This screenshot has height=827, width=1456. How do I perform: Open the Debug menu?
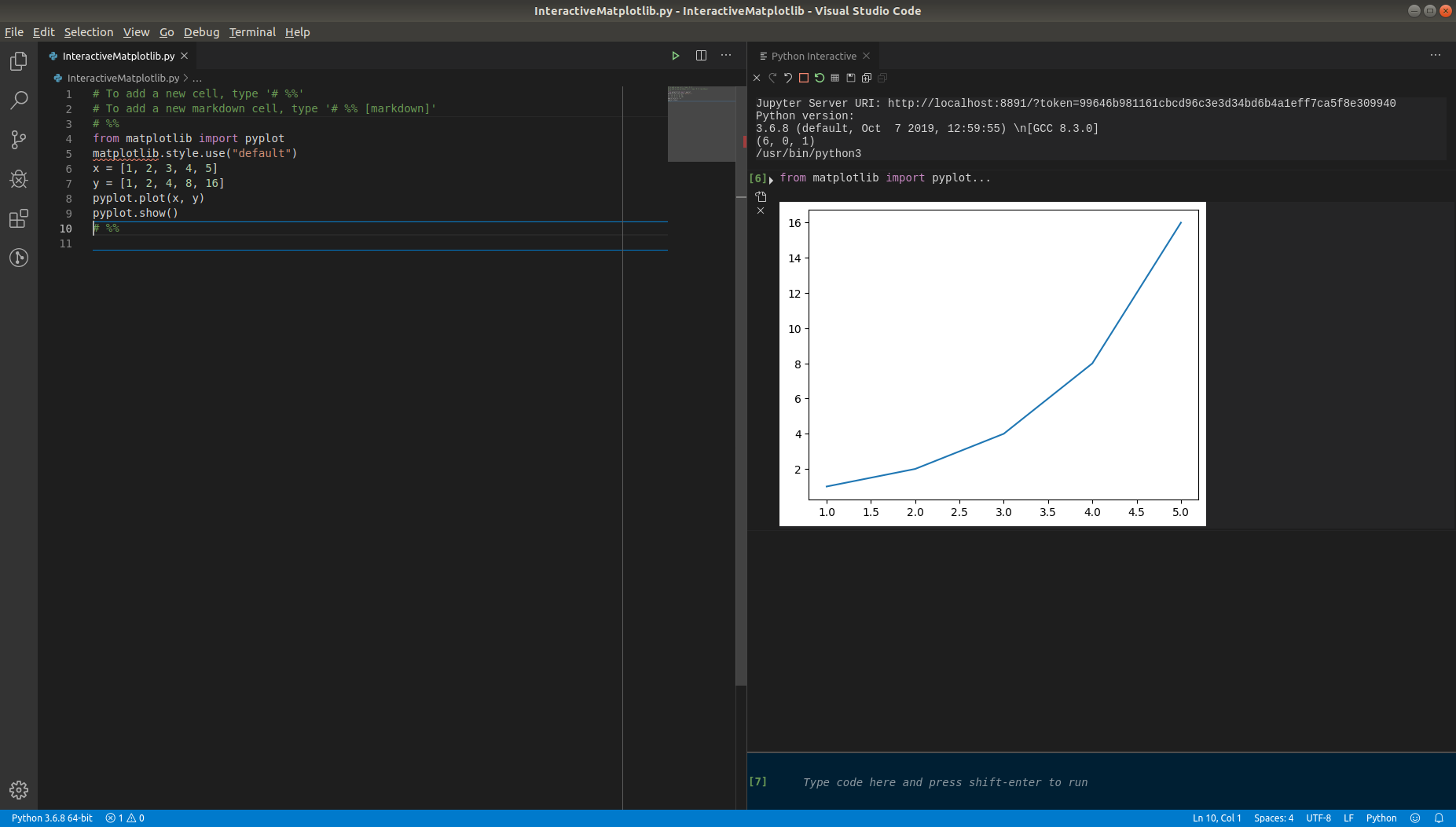click(x=201, y=32)
